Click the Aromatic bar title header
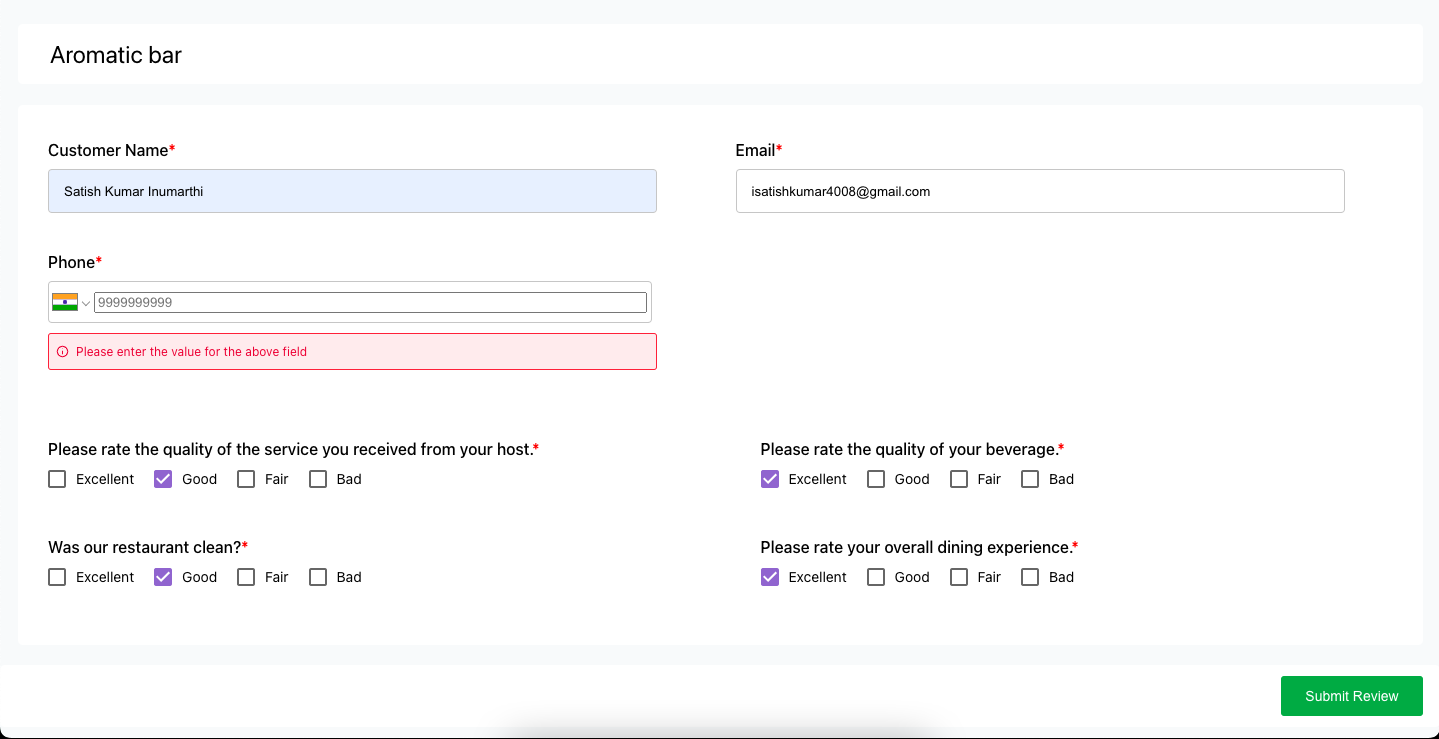 click(116, 55)
